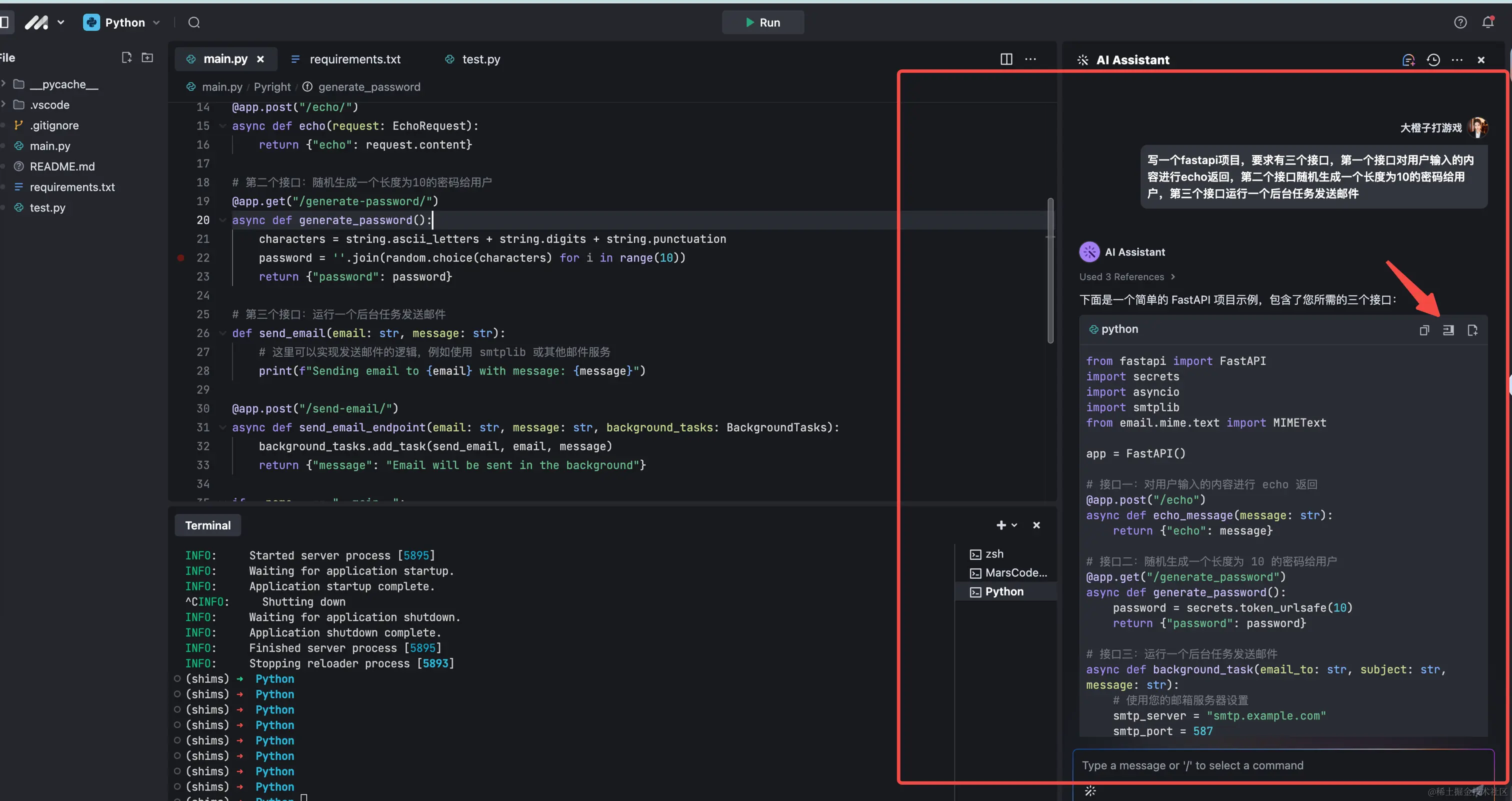The width and height of the screenshot is (1512, 801).
Task: Open test.py in file tree
Action: 47,207
